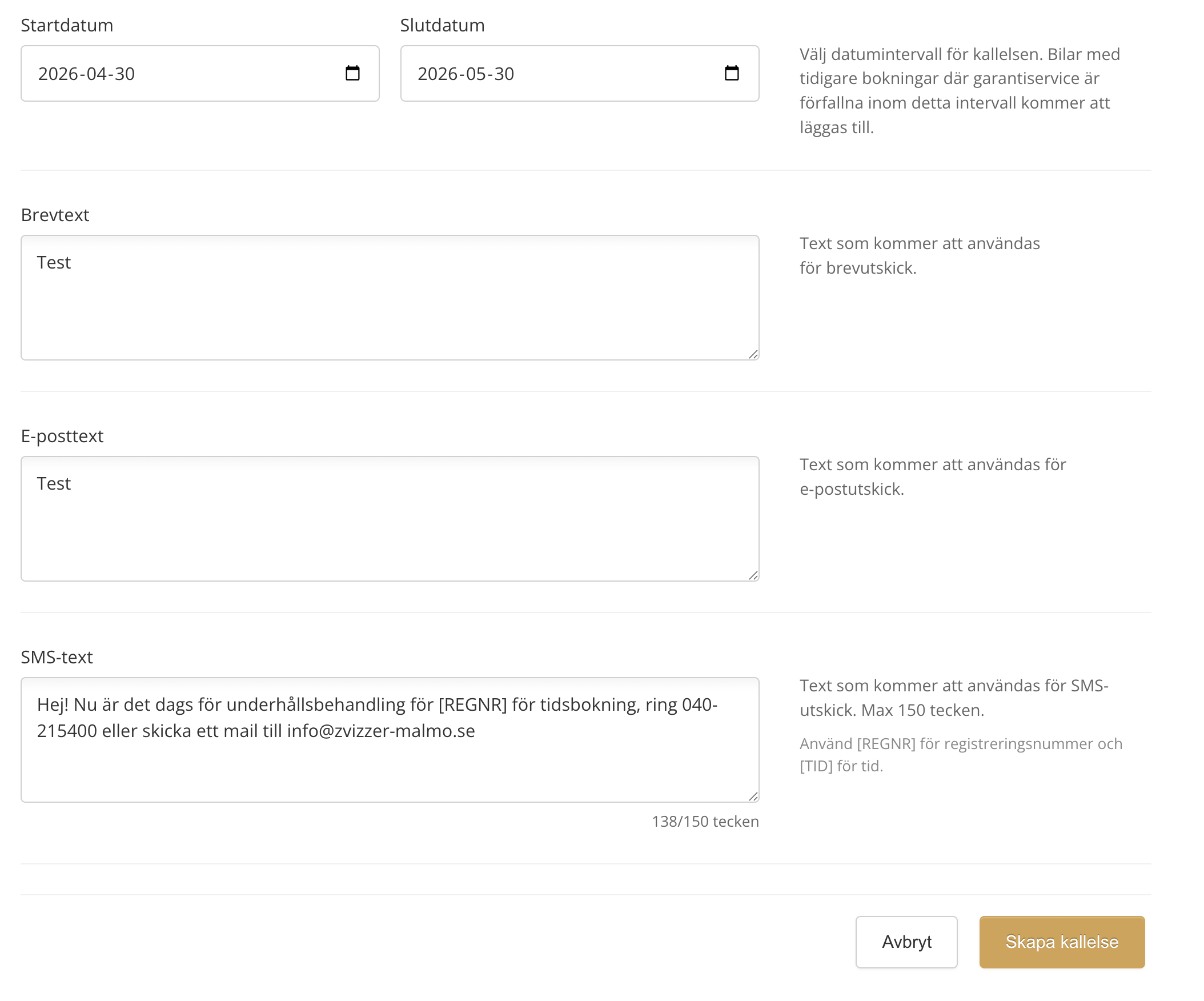The image size is (1204, 1001).
Task: Click the Skapa kallelse button
Action: [1061, 942]
